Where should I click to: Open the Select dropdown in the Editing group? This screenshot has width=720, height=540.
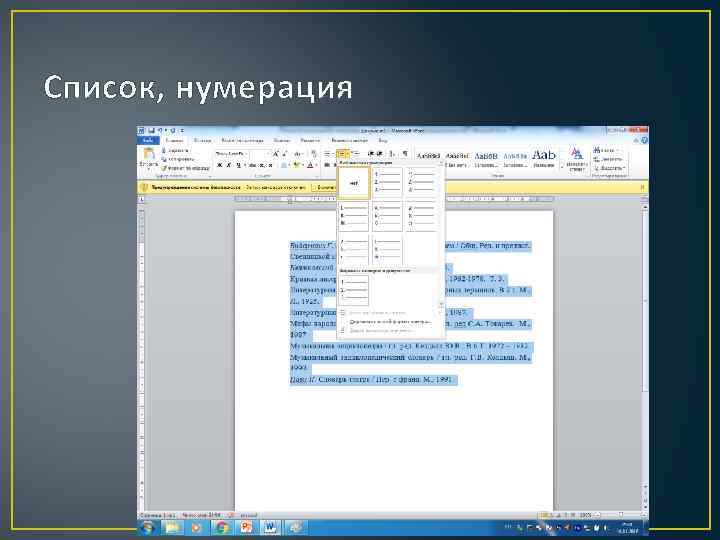coord(609,168)
